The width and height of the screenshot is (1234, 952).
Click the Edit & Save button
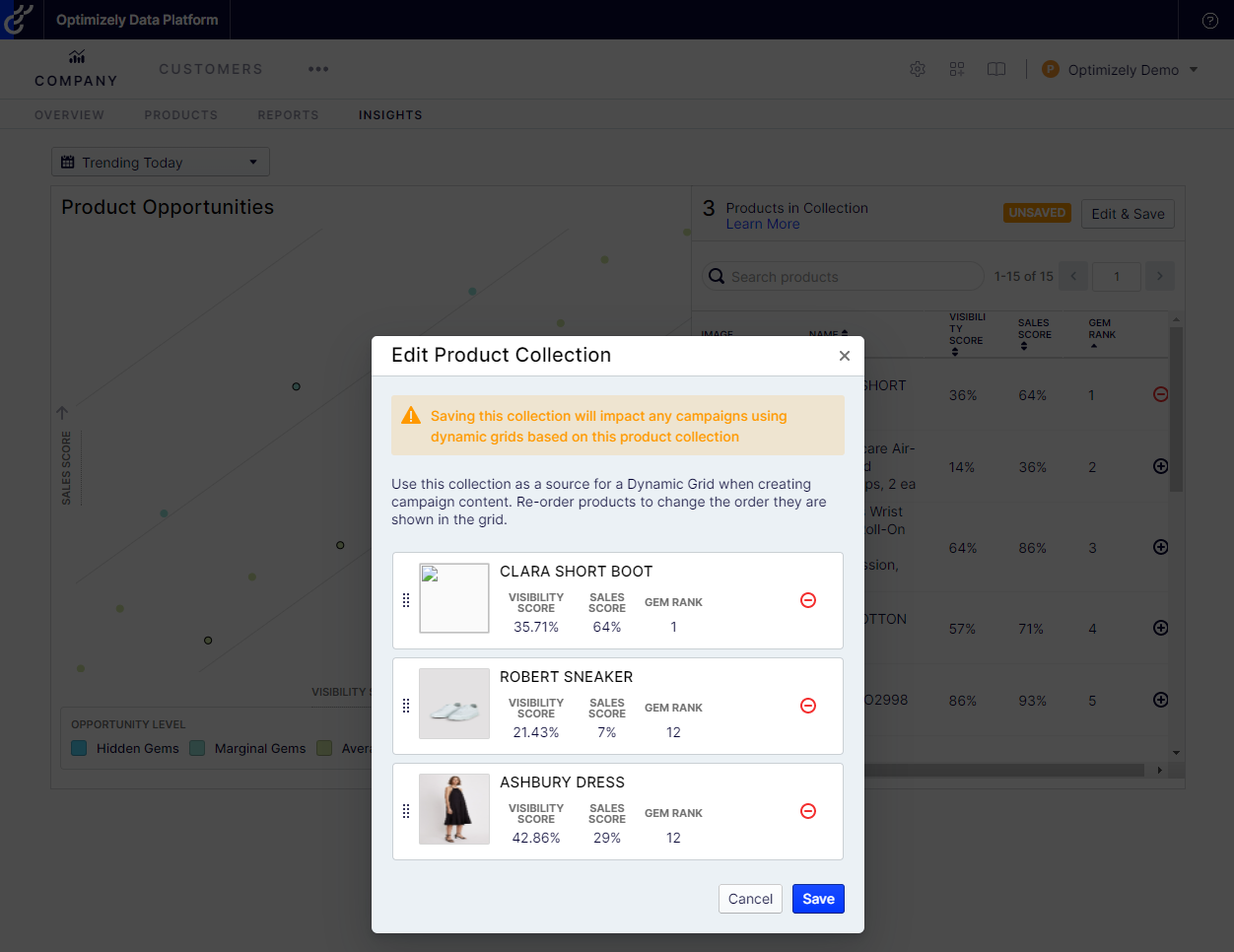point(1128,214)
